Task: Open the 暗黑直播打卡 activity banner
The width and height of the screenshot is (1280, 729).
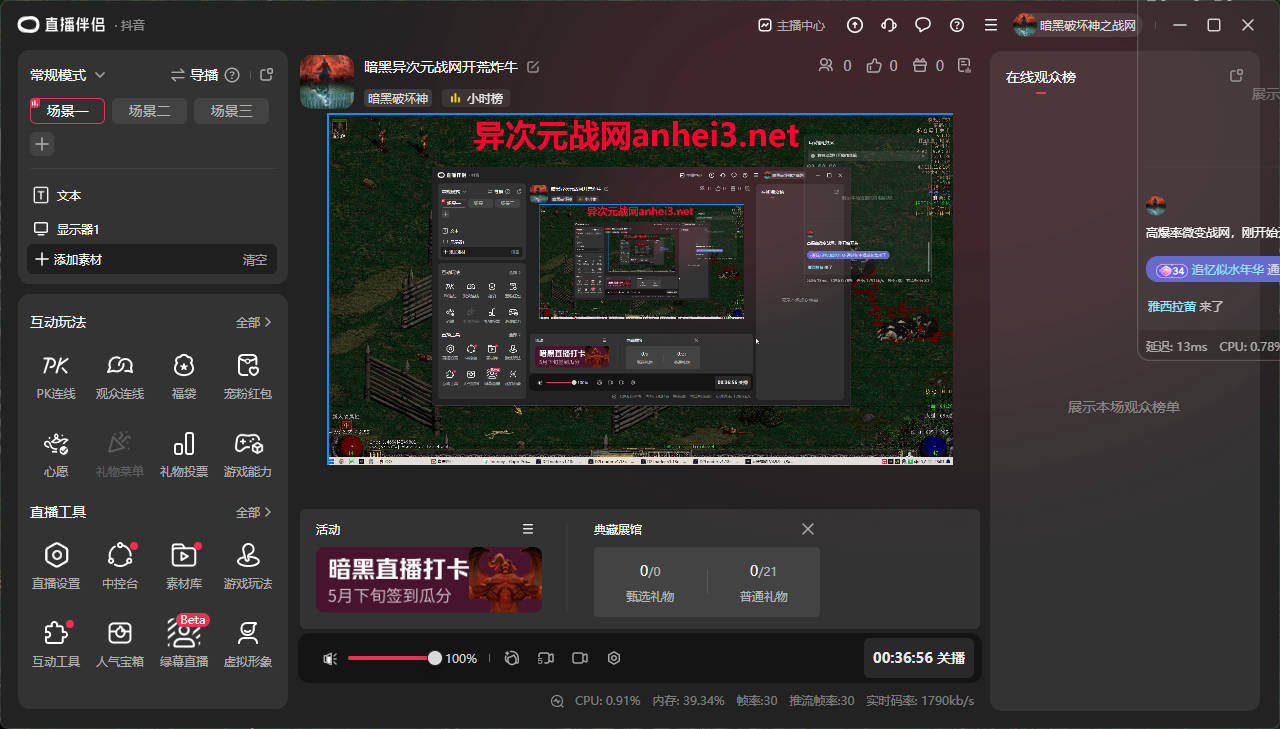Action: coord(429,579)
